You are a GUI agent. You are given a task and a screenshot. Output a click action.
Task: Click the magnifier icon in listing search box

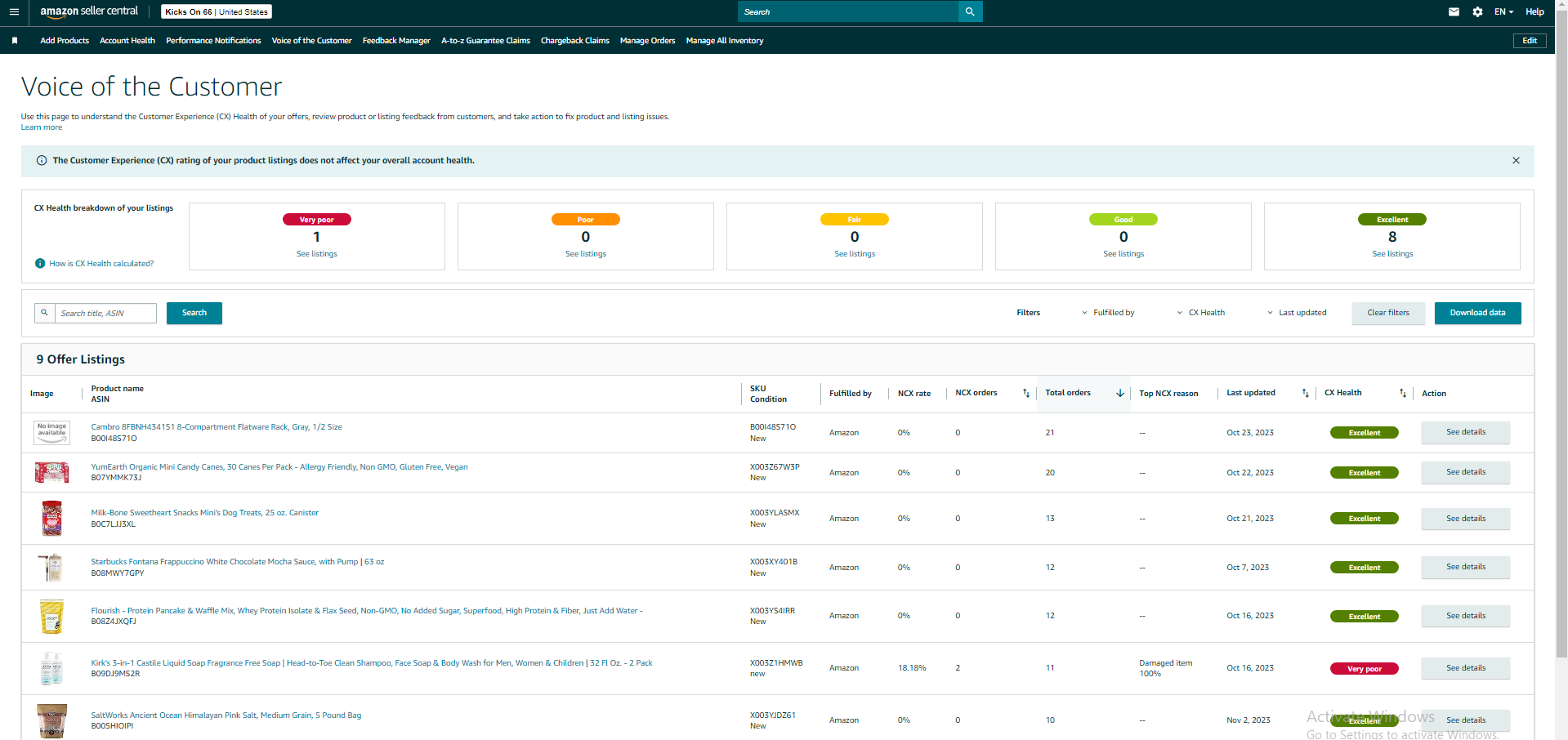coord(45,313)
